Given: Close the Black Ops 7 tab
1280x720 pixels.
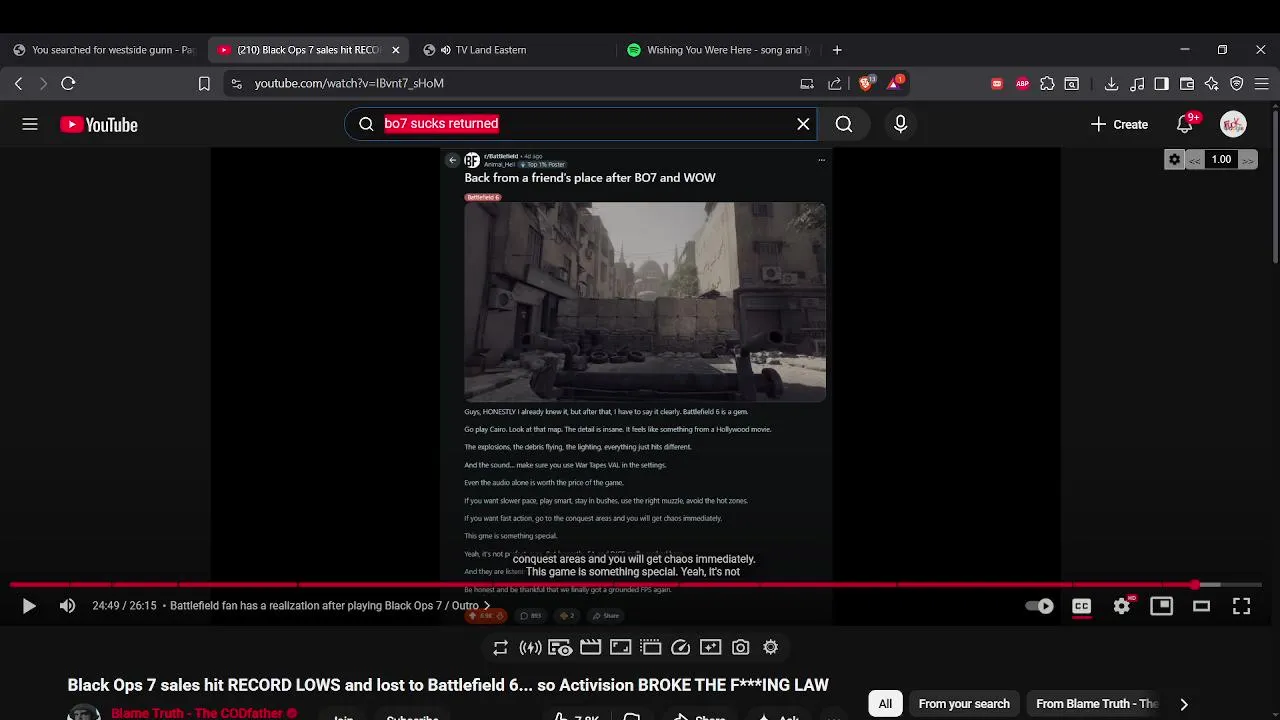Looking at the screenshot, I should point(395,50).
